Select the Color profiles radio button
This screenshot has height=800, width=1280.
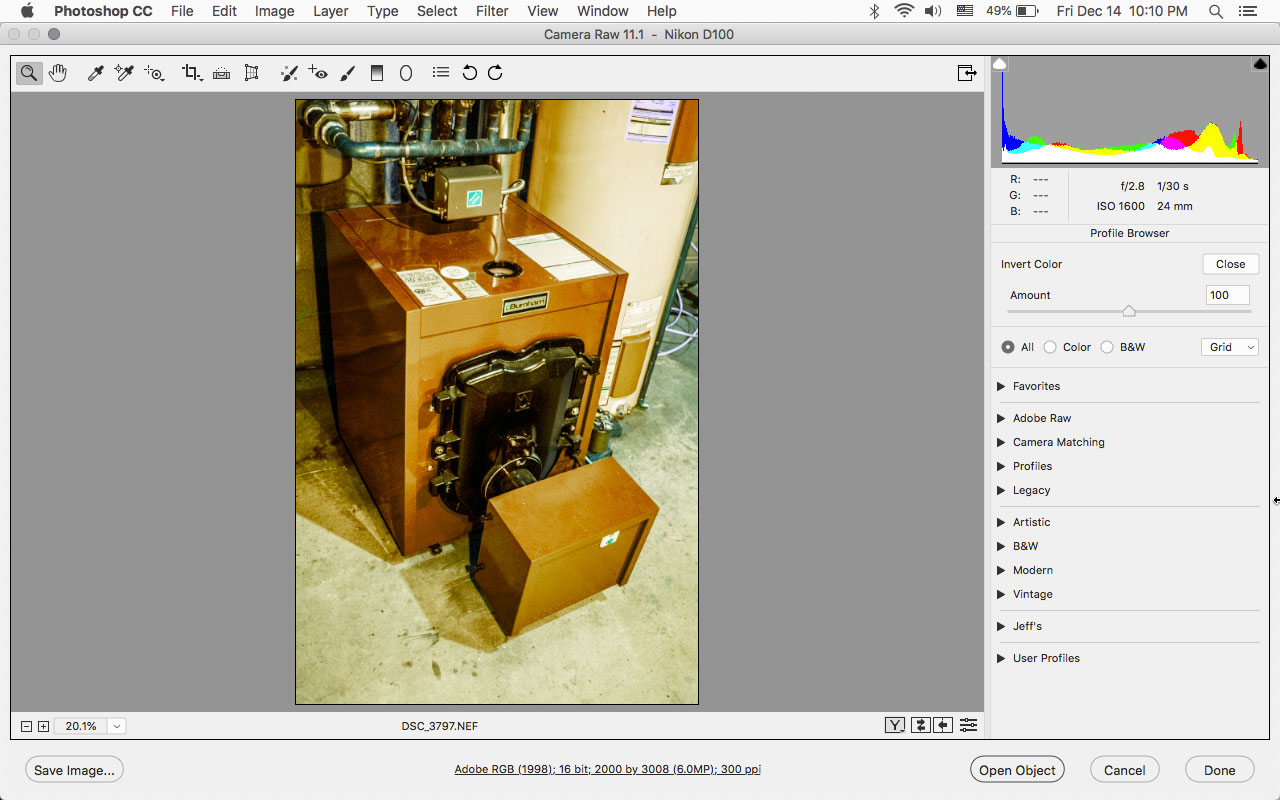click(1050, 347)
